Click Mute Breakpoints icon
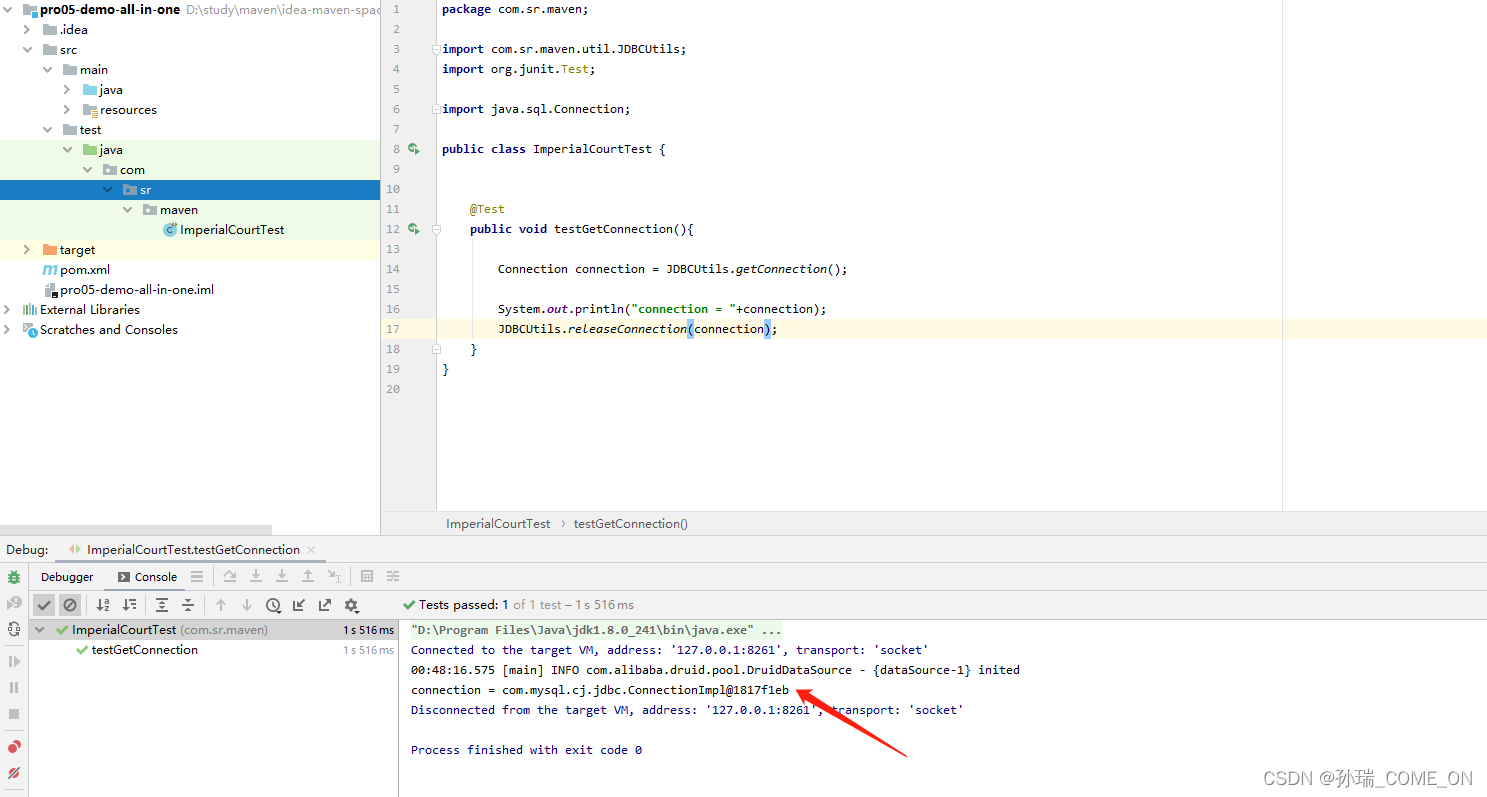The image size is (1487, 797). pos(14,773)
